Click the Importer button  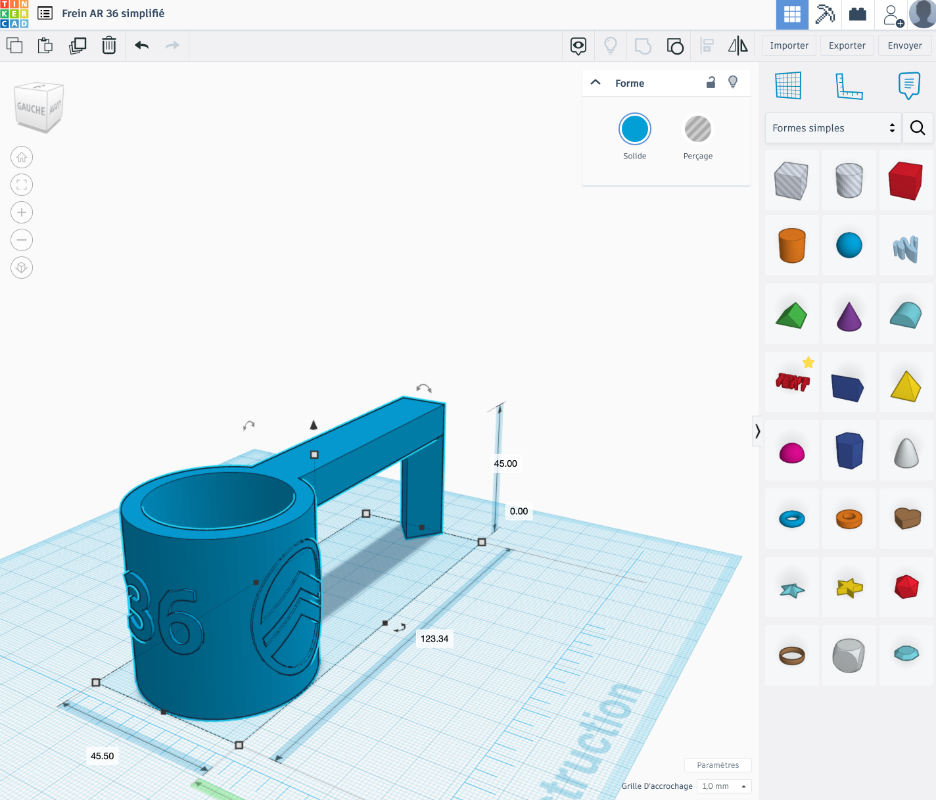click(789, 45)
